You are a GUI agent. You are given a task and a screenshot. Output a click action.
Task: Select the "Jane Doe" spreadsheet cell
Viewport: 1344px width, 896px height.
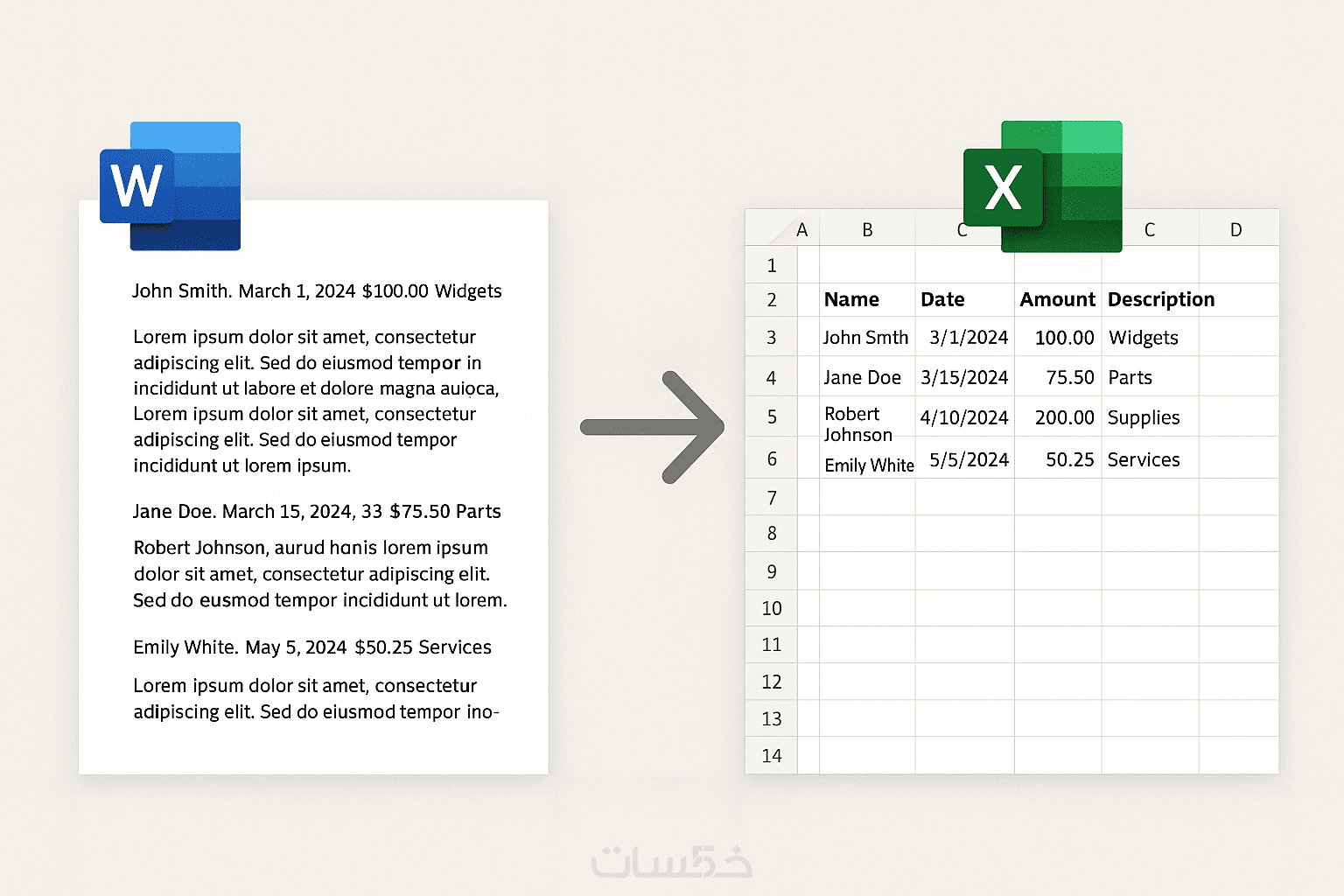click(x=867, y=377)
